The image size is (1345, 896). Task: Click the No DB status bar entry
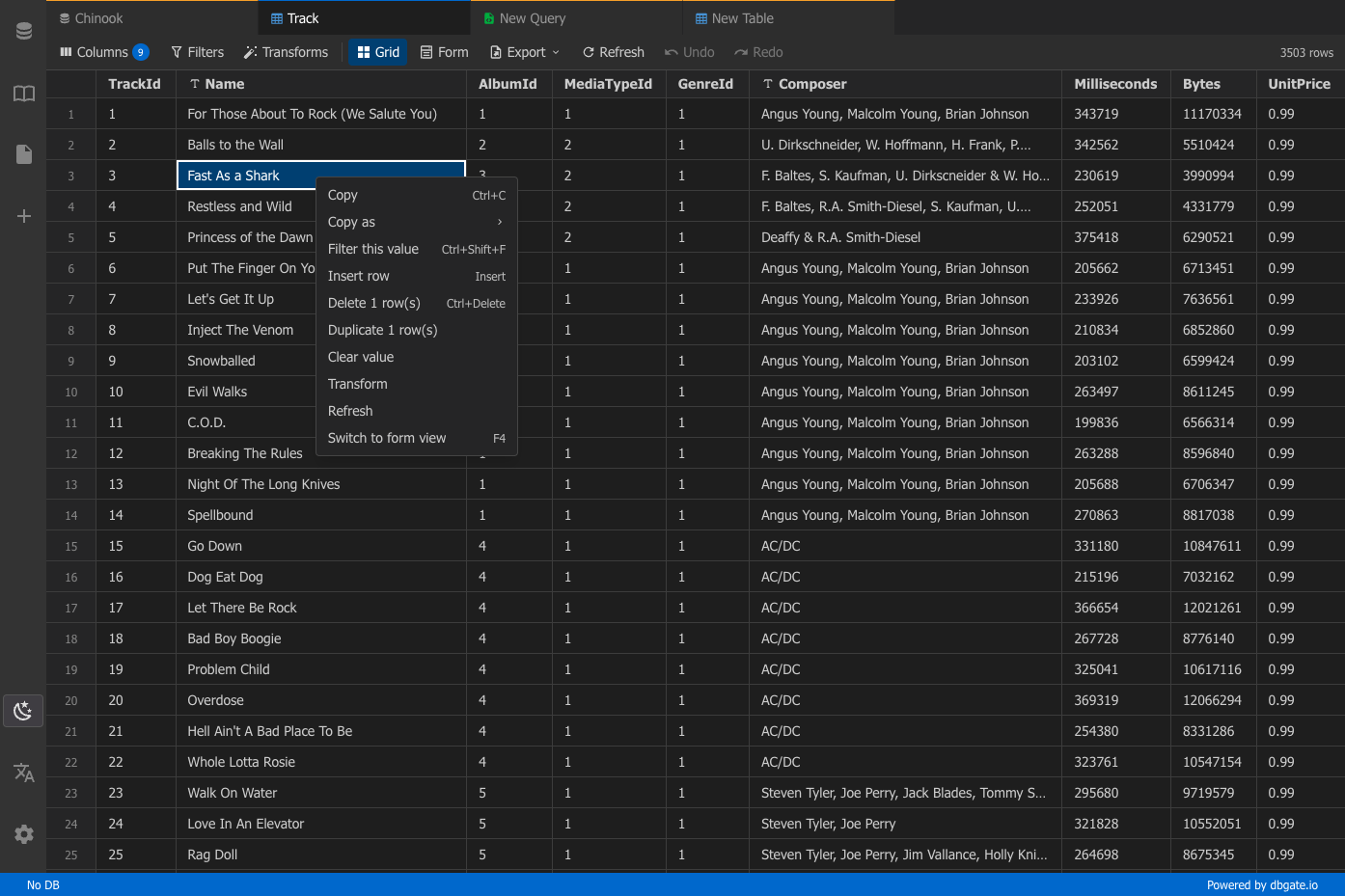(43, 885)
